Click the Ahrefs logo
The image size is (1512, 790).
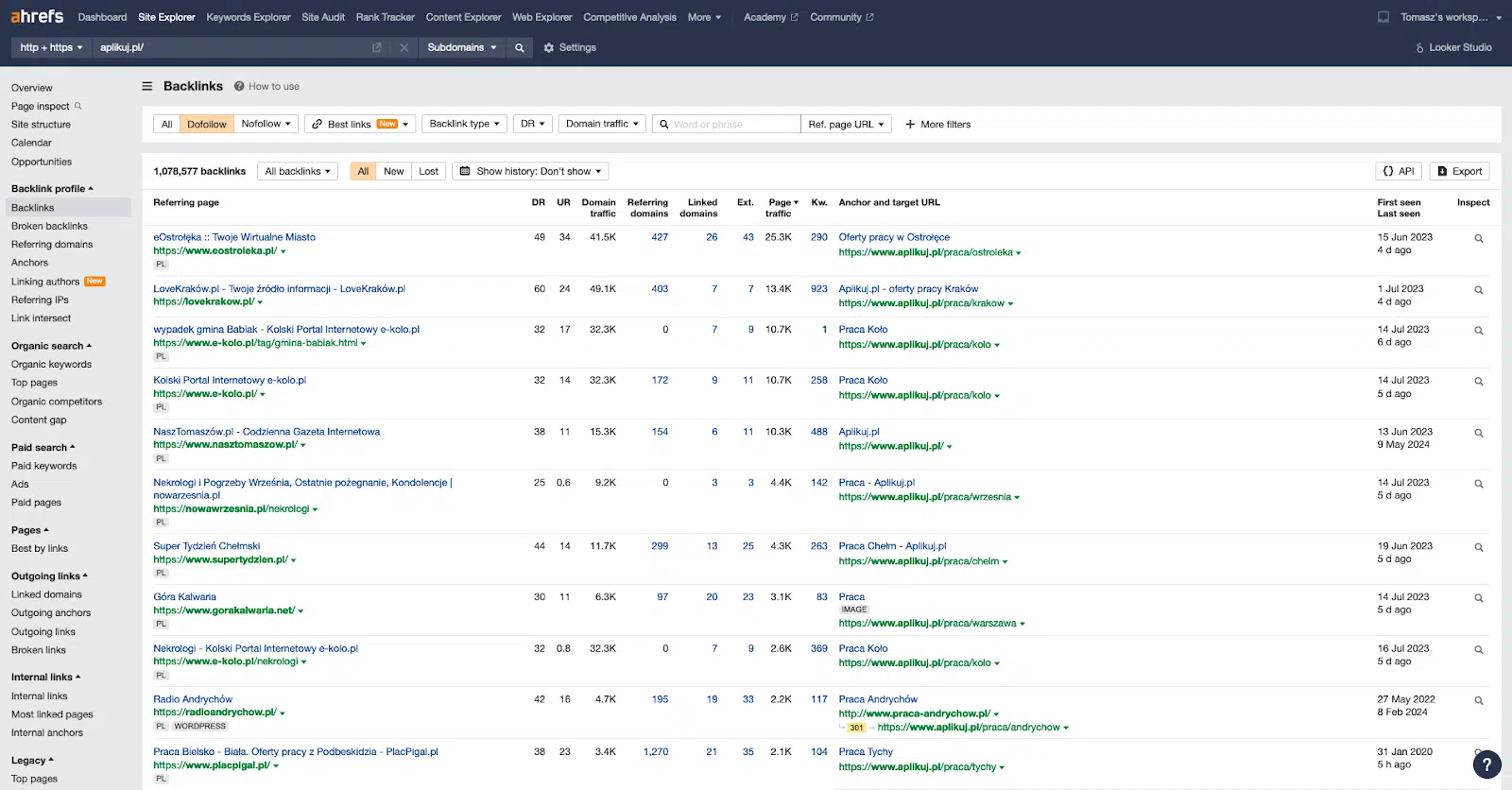pos(37,16)
